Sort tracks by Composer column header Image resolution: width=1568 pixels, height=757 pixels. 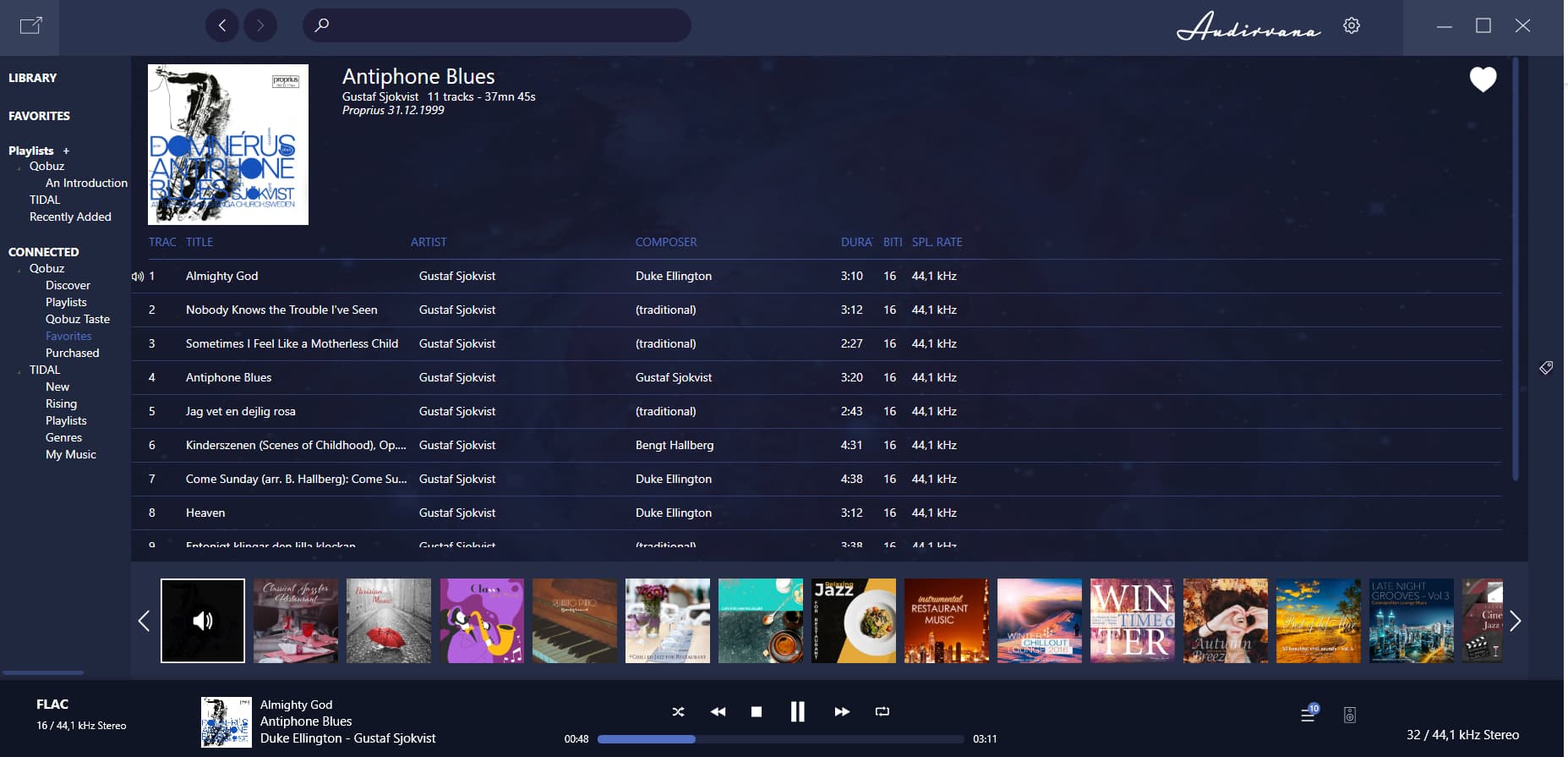coord(666,242)
